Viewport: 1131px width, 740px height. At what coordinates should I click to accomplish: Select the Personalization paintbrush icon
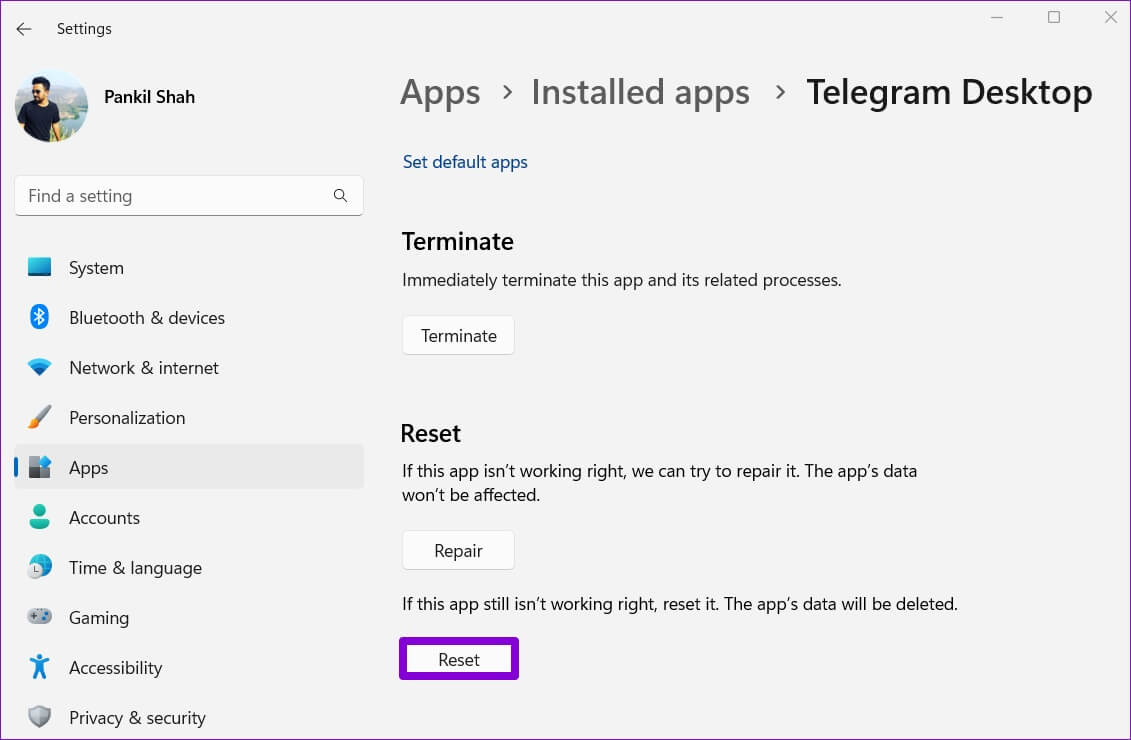click(40, 417)
